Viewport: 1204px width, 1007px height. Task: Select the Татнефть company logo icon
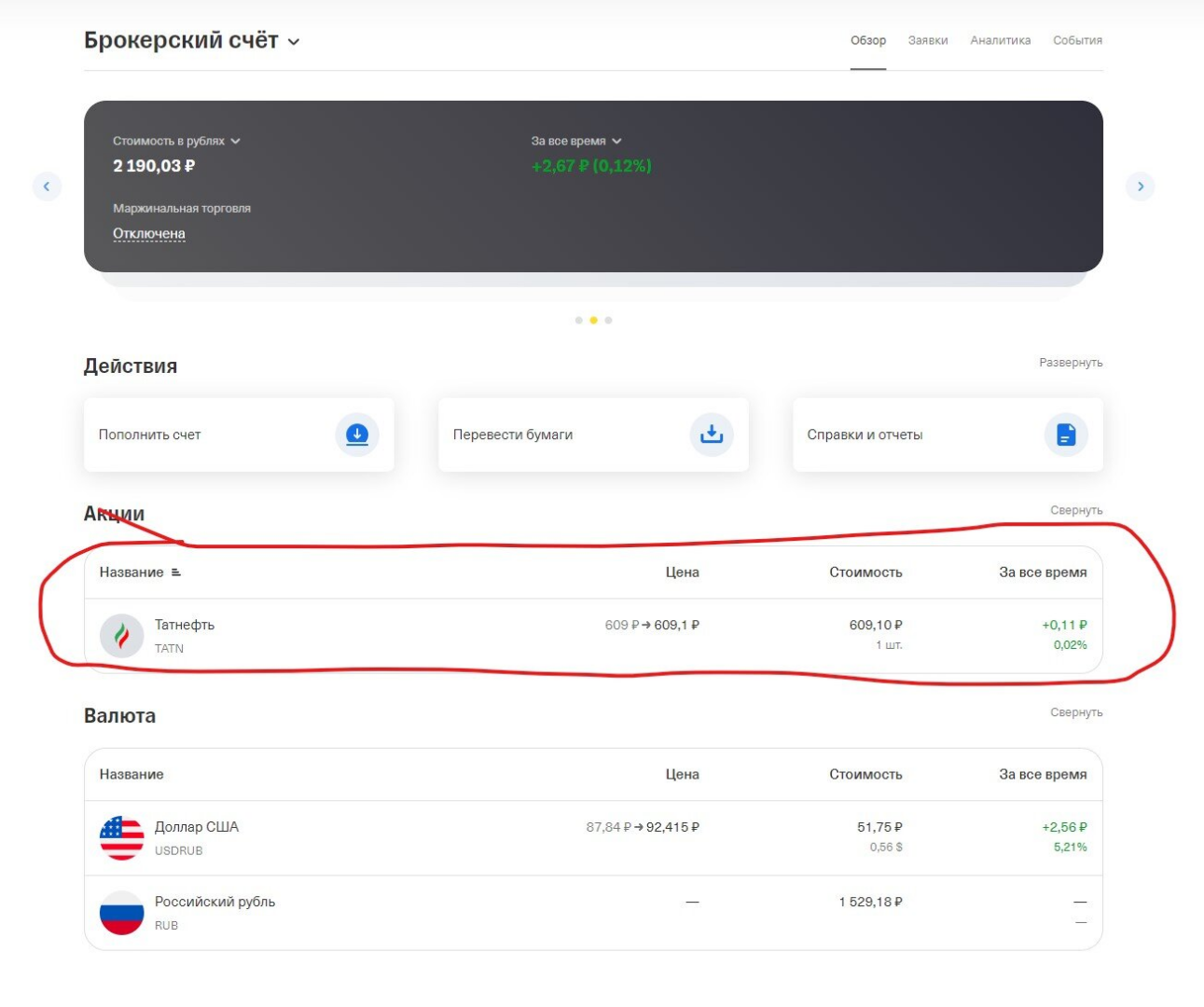click(121, 634)
